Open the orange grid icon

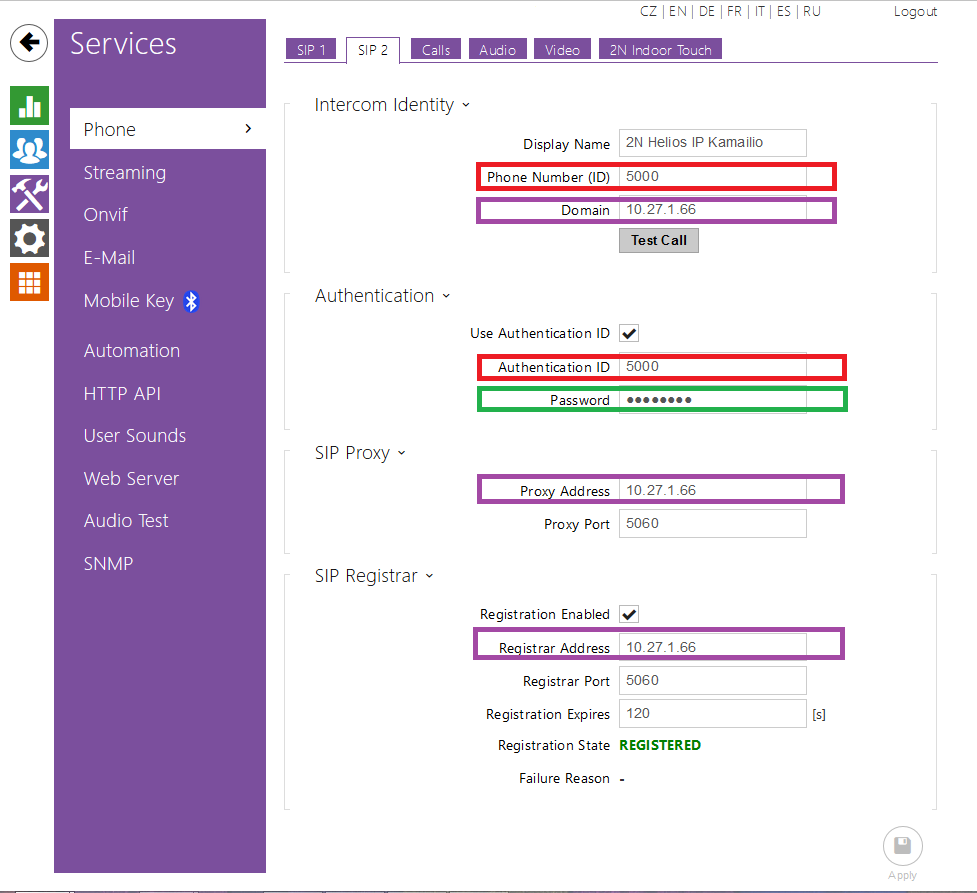click(29, 282)
